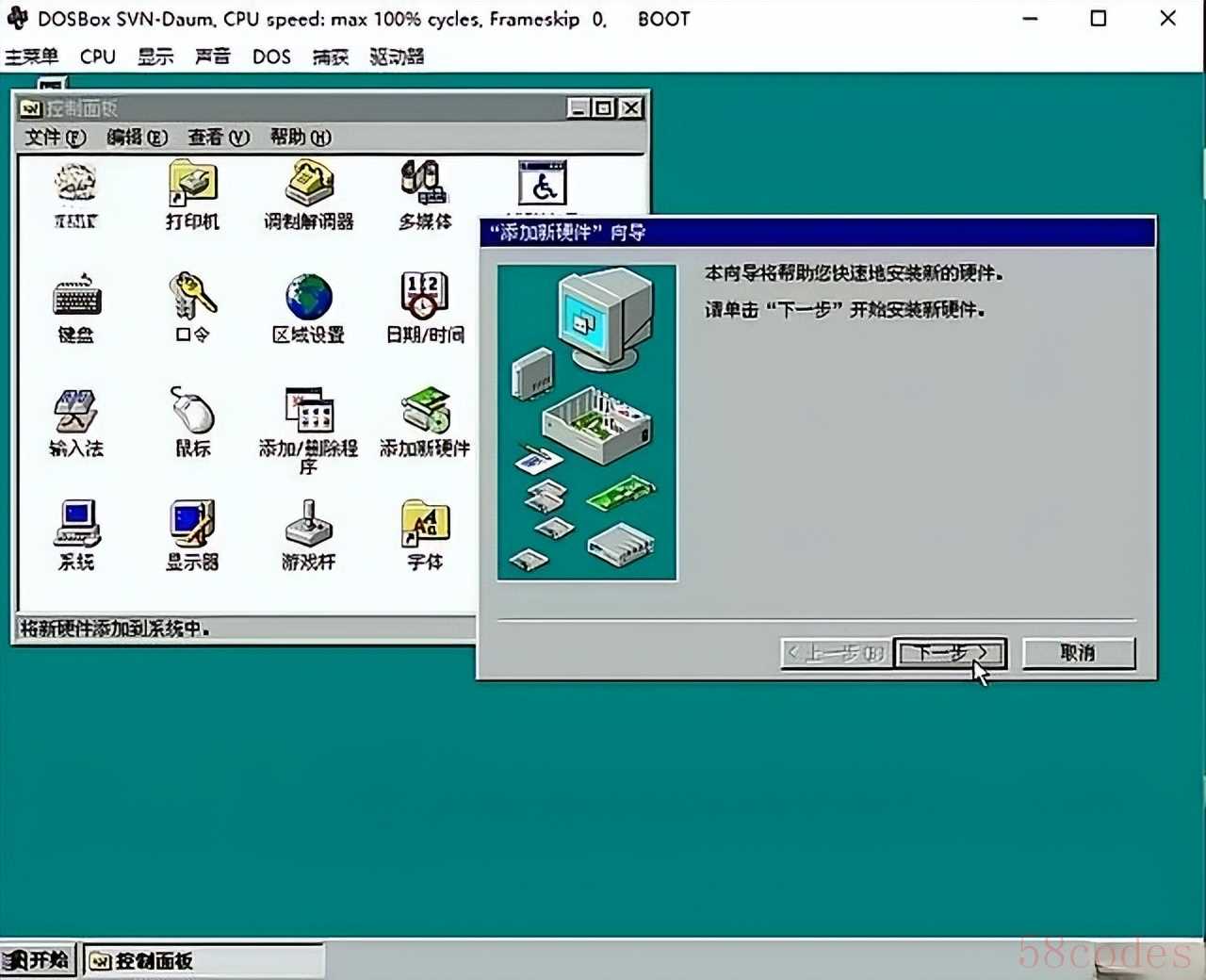The width and height of the screenshot is (1206, 980).
Task: Click 下一步 to continue the wizard
Action: point(951,653)
